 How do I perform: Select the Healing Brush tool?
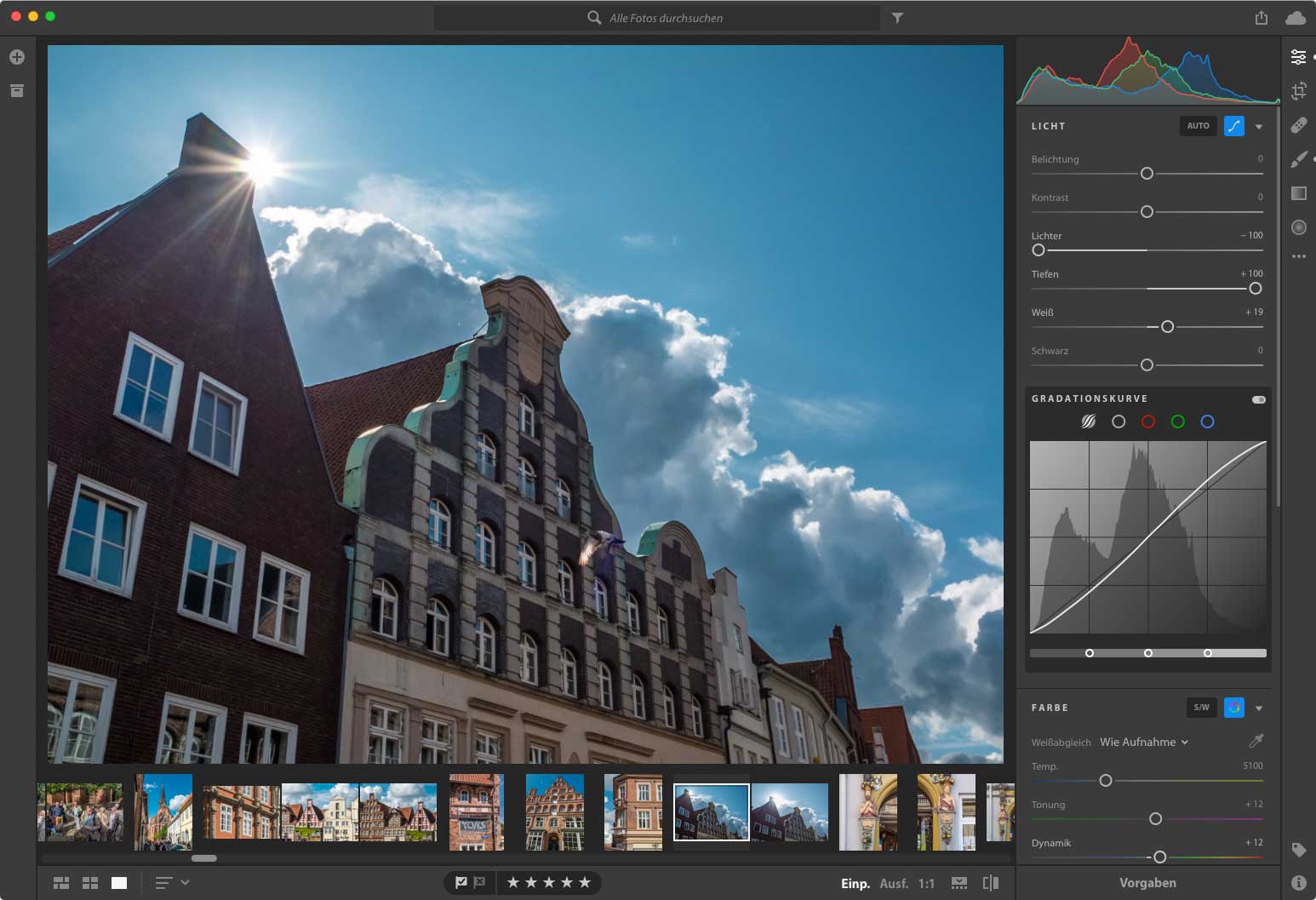click(1298, 125)
